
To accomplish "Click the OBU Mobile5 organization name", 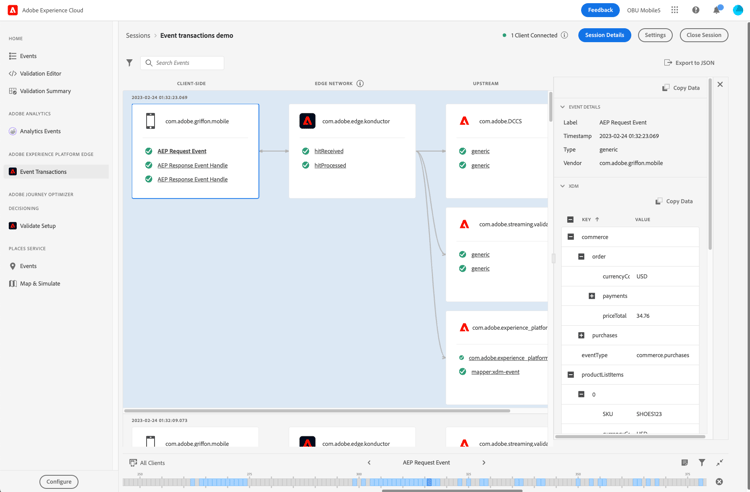I will click(x=643, y=10).
